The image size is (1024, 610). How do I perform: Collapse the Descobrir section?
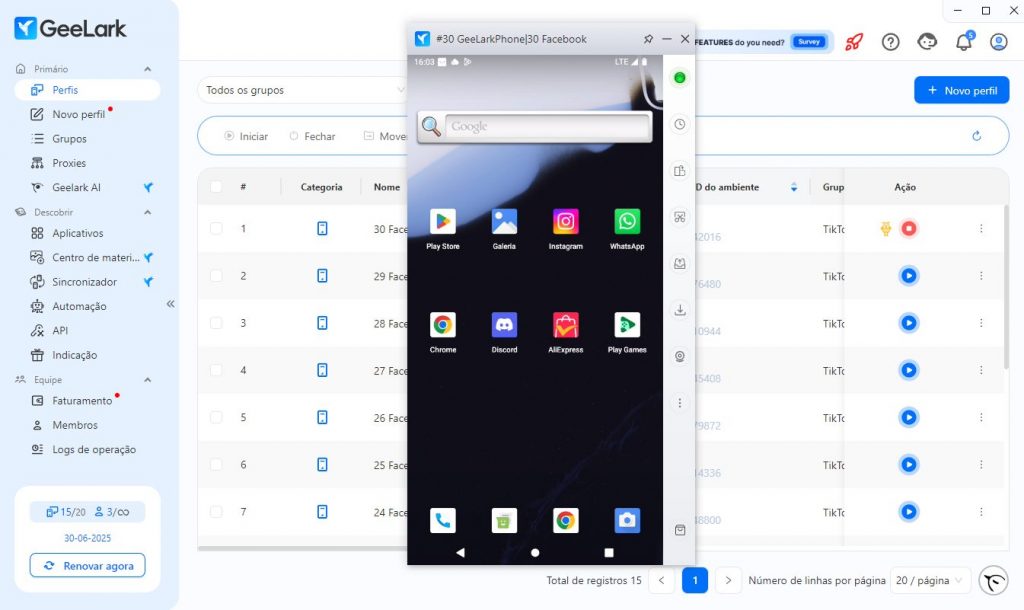(x=148, y=212)
